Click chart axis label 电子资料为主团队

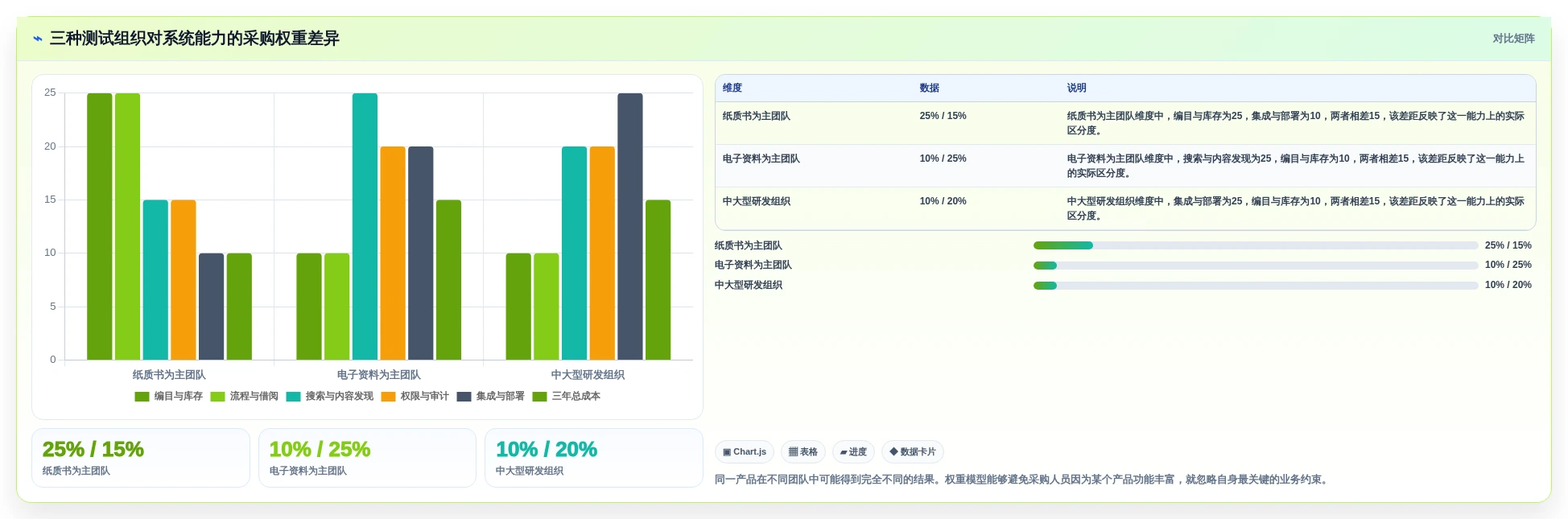tap(379, 375)
